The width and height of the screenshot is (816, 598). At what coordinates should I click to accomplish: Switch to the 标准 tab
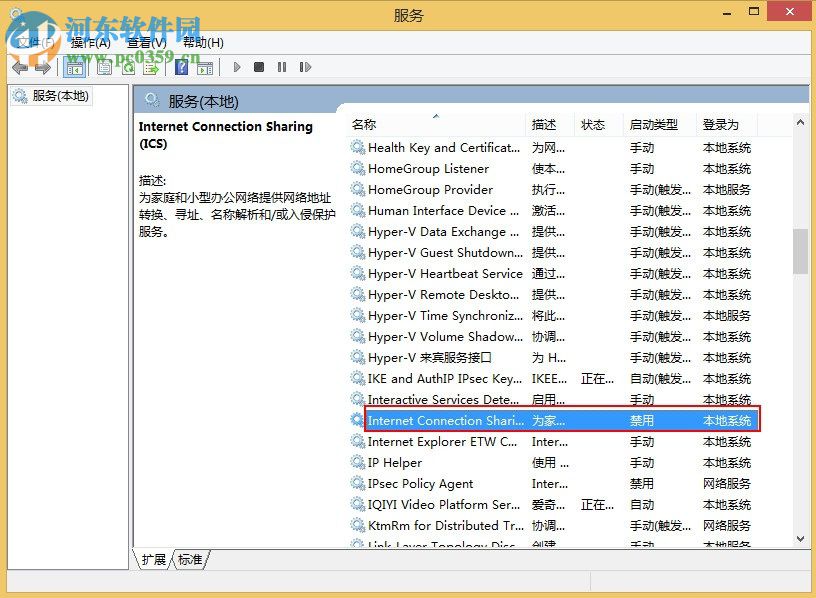pos(188,560)
